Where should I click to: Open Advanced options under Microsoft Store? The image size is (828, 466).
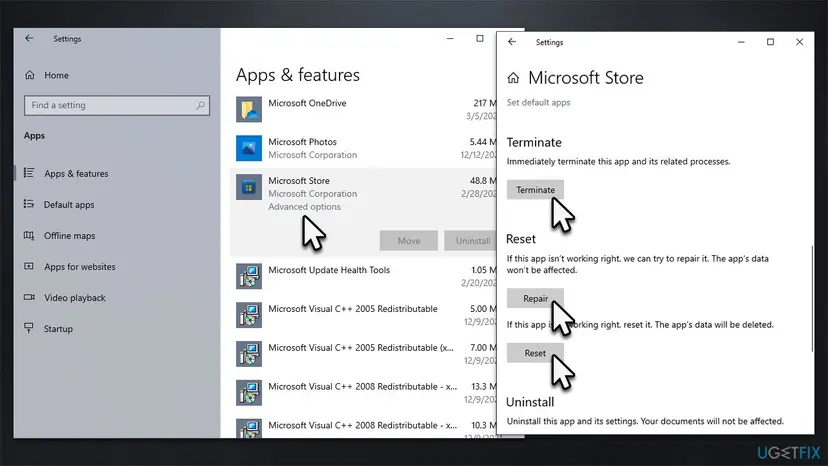pyautogui.click(x=304, y=207)
